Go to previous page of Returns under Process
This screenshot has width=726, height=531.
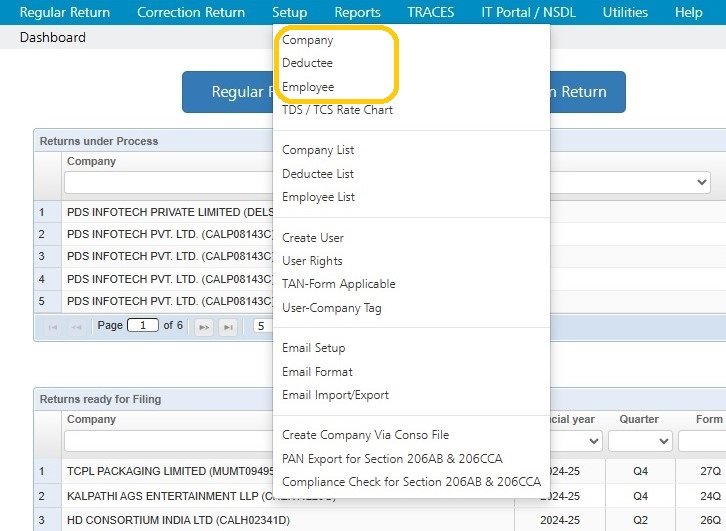tap(76, 327)
